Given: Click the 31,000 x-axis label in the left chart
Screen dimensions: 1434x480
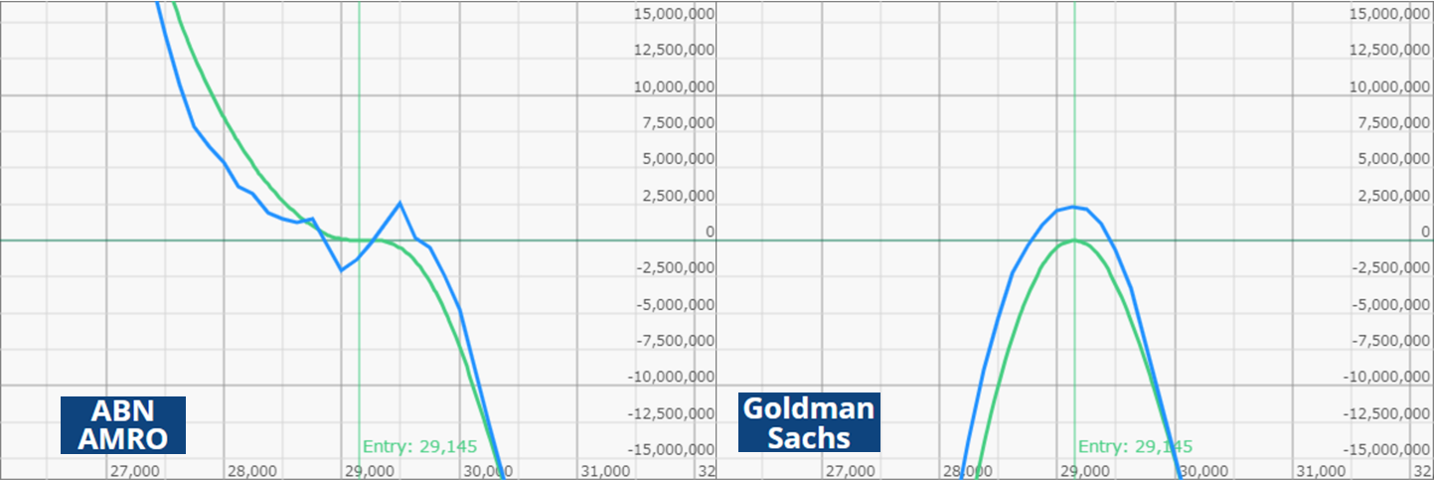Looking at the screenshot, I should click(x=605, y=471).
